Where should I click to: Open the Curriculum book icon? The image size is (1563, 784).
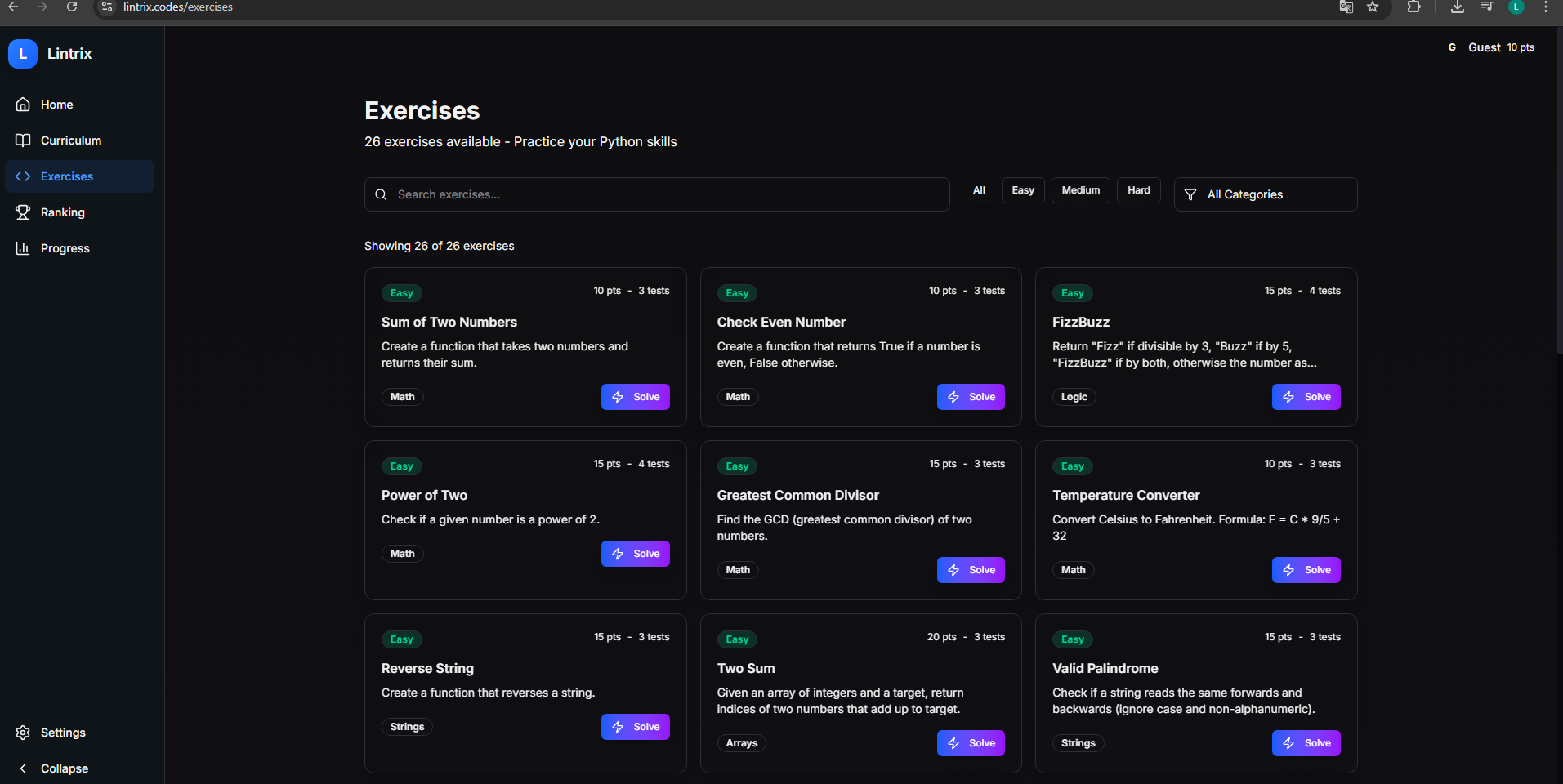tap(23, 140)
